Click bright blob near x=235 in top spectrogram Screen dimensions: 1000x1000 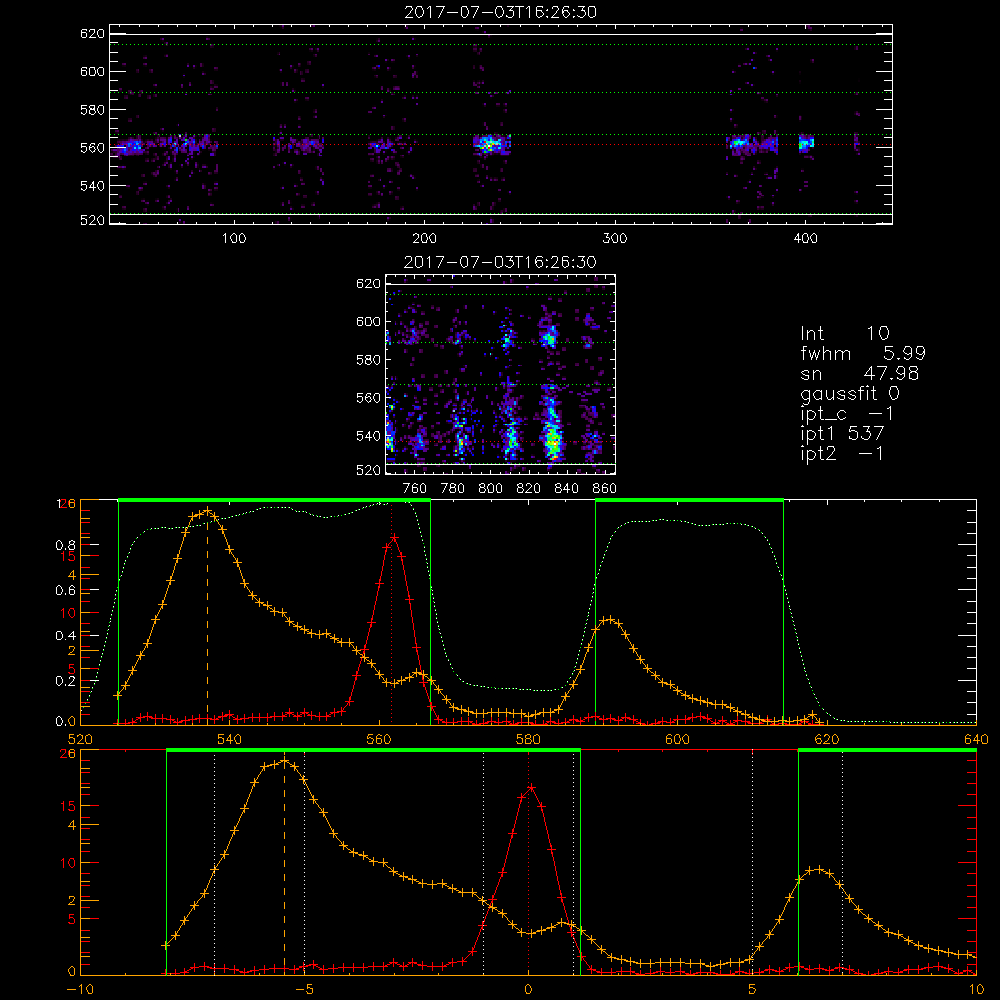click(490, 145)
